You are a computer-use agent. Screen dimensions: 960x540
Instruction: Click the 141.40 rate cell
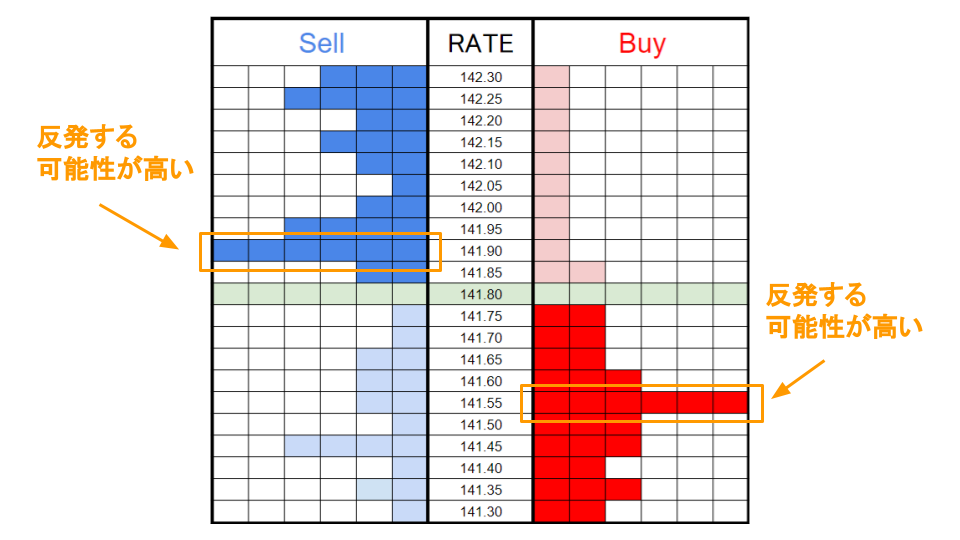coord(480,468)
